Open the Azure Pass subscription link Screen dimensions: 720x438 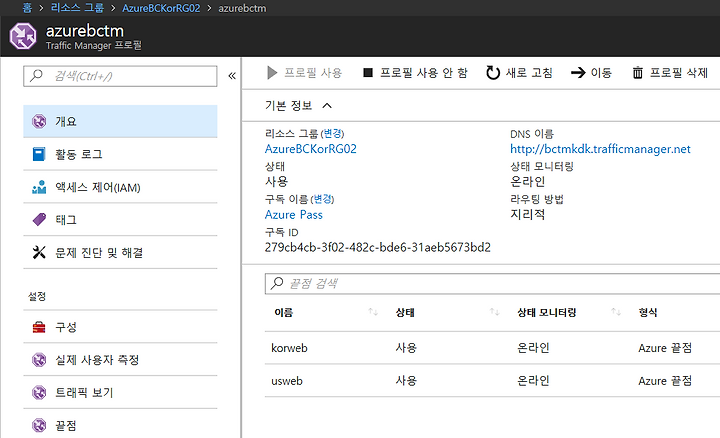pos(293,214)
